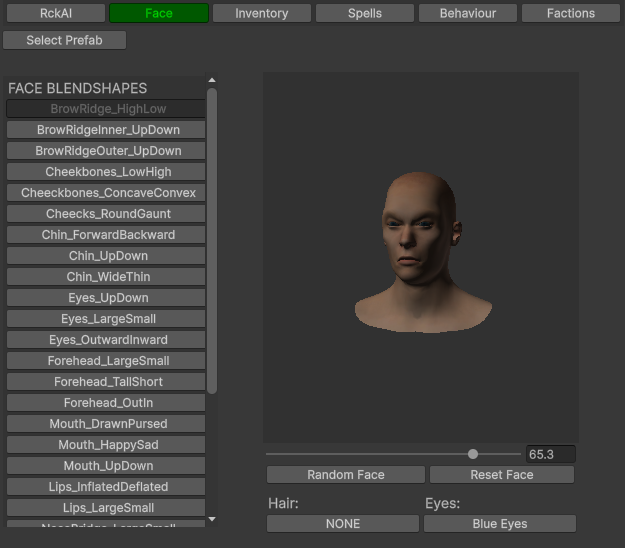625x548 pixels.
Task: Open the RckAI tab
Action: click(x=56, y=13)
